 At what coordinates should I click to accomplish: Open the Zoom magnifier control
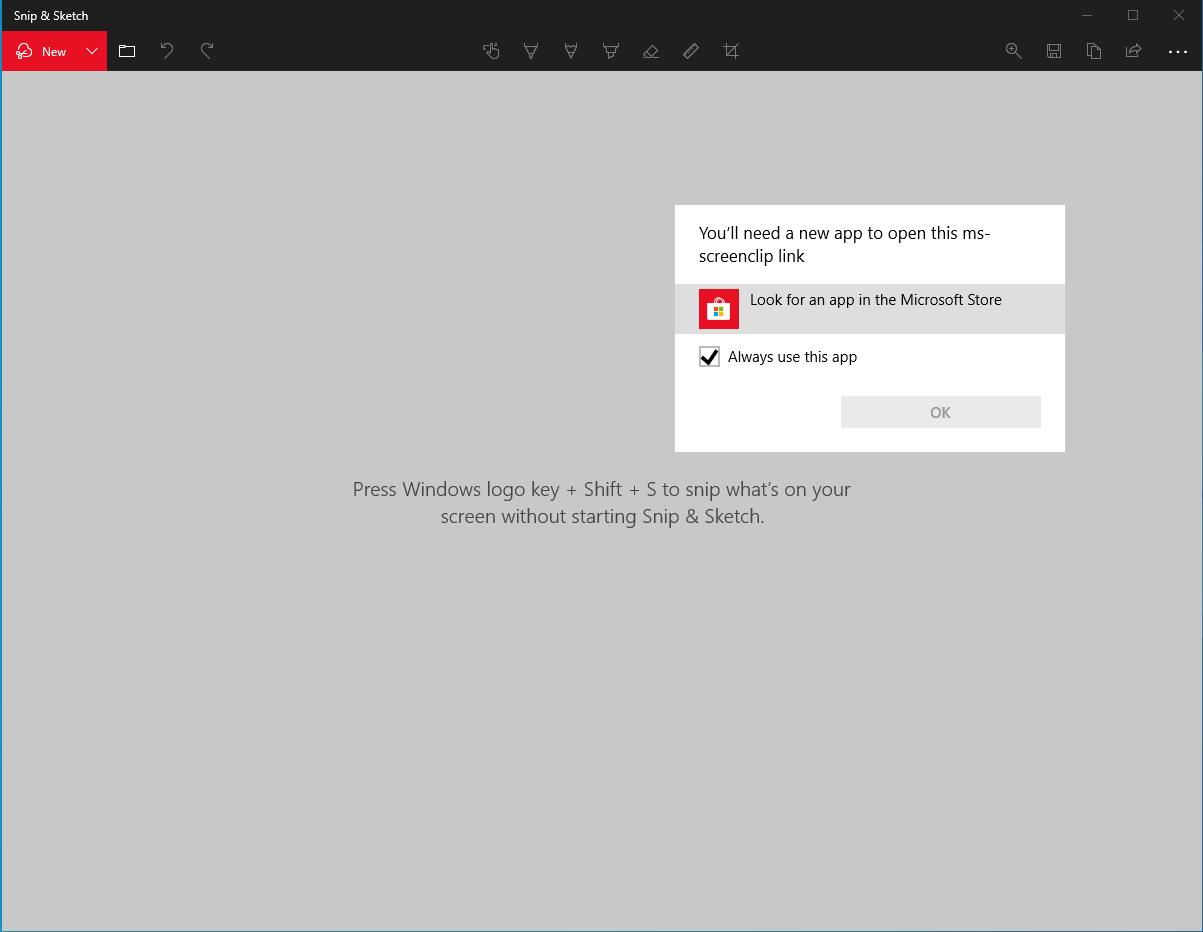(x=1013, y=51)
